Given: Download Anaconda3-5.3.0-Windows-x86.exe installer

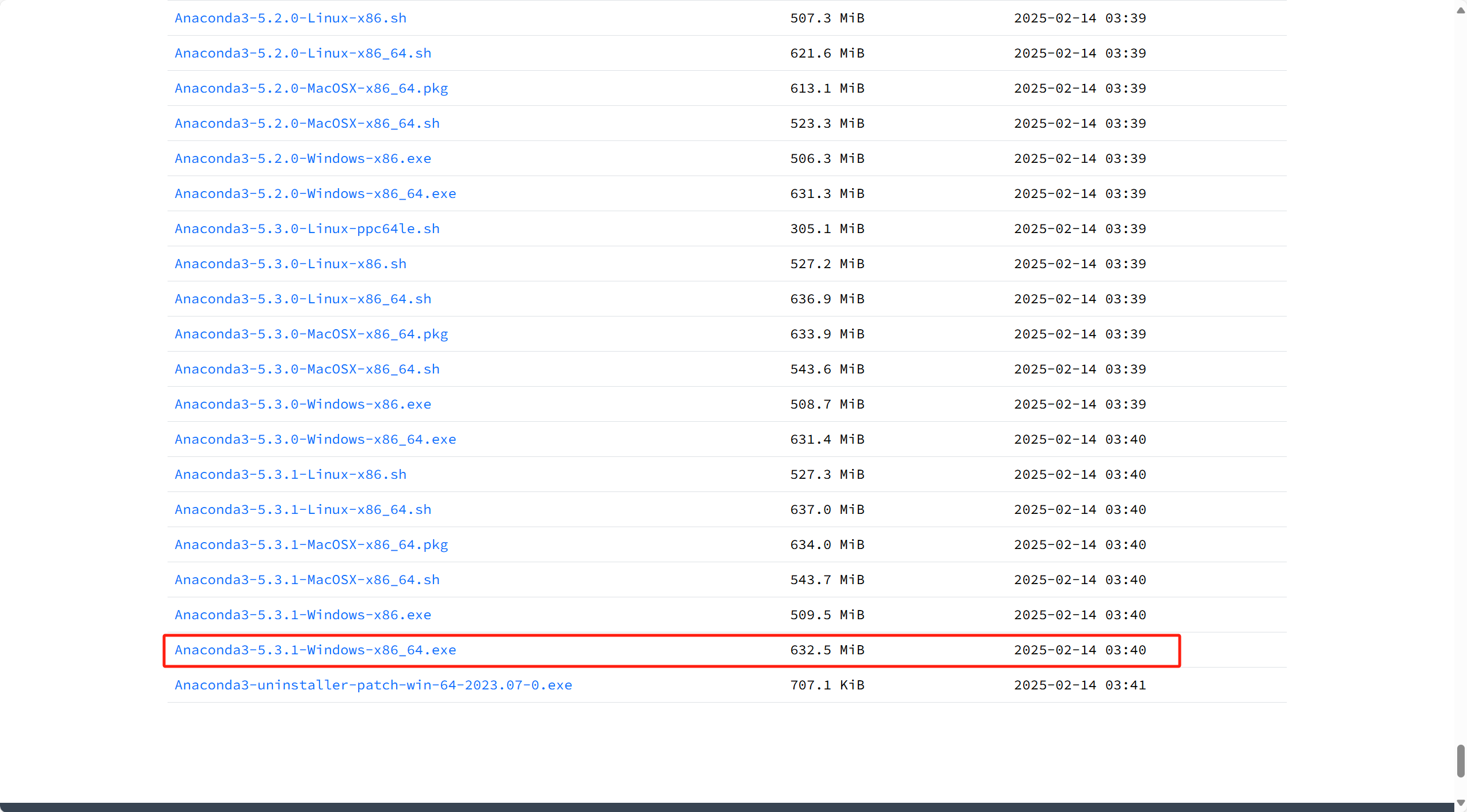Looking at the screenshot, I should (x=303, y=404).
